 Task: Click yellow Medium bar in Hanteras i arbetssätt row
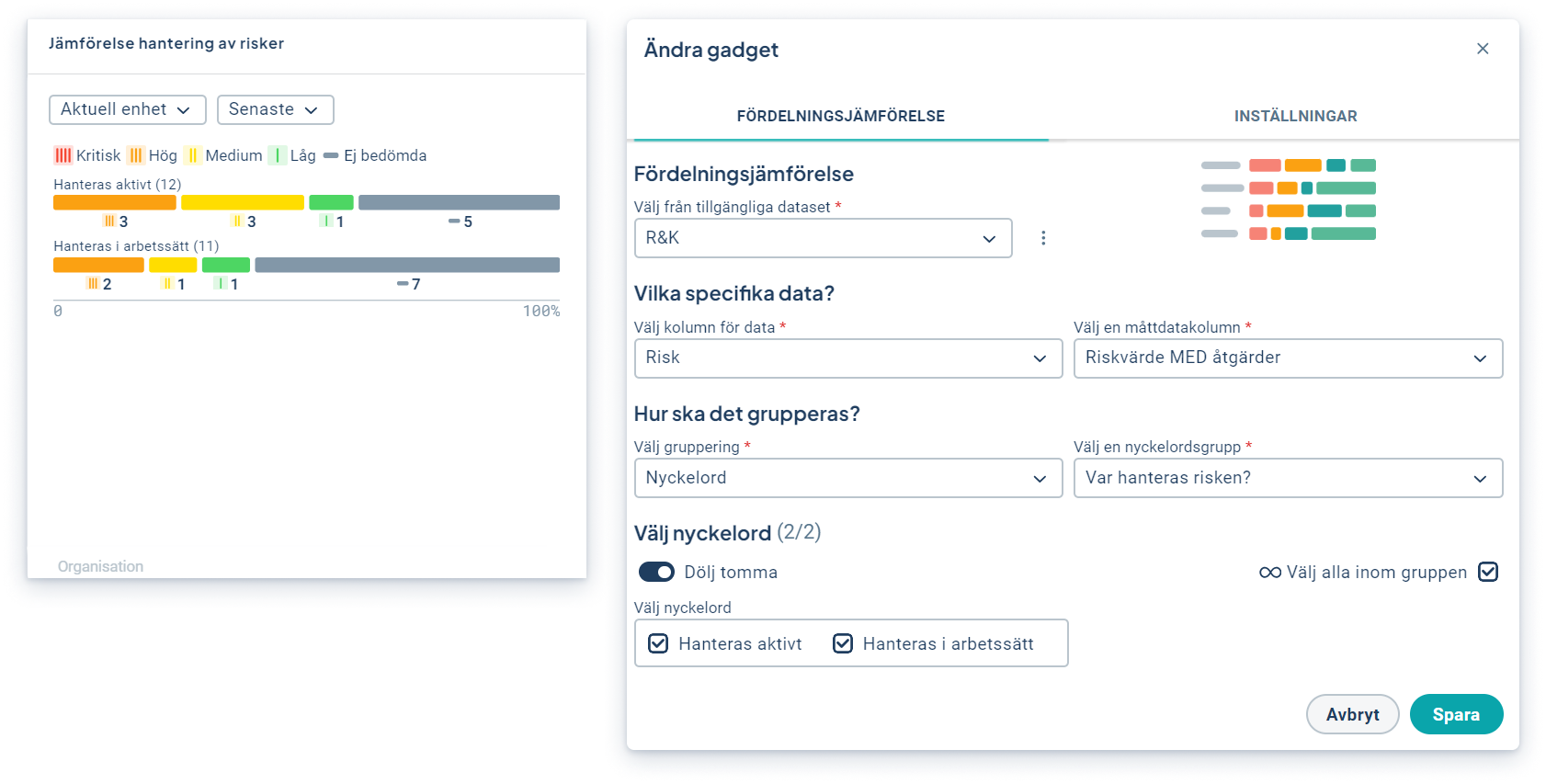pyautogui.click(x=173, y=265)
